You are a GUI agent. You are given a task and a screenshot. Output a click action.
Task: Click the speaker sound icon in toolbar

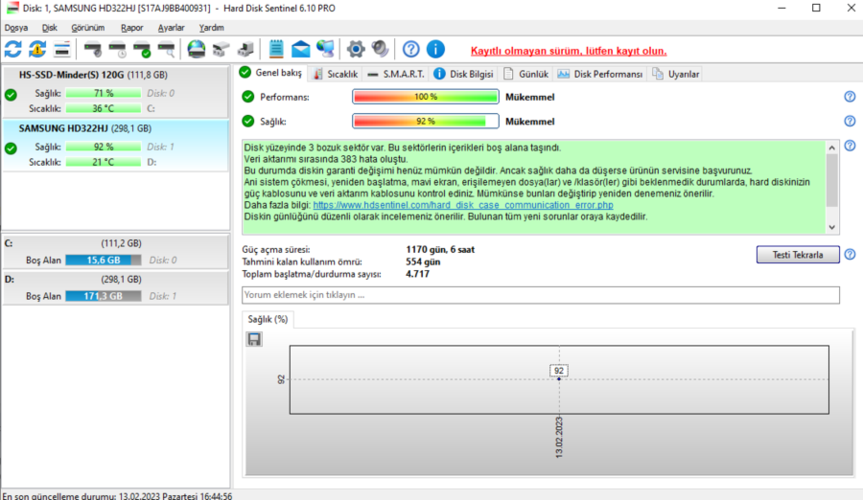point(380,49)
